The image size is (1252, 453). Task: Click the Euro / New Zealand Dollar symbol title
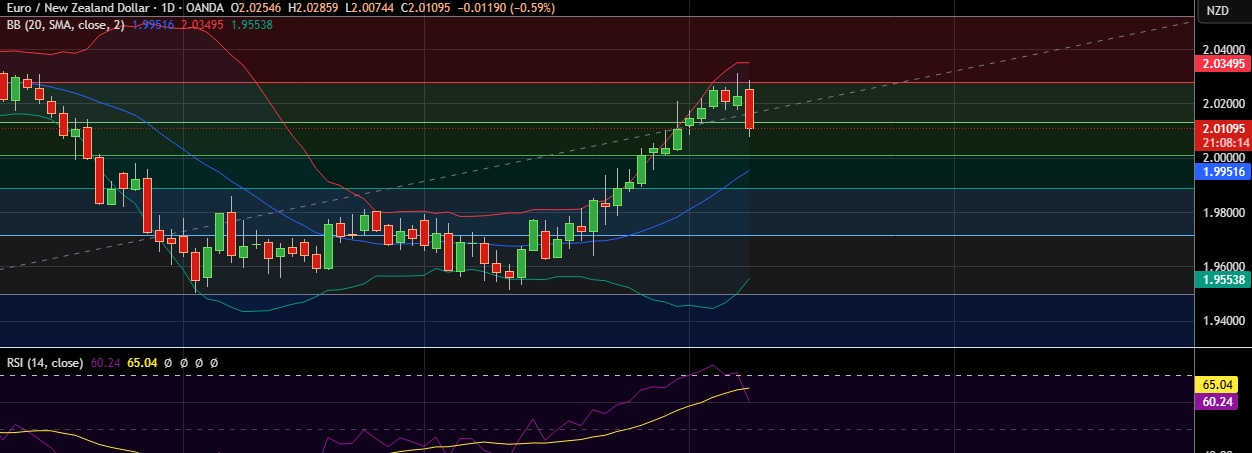(x=78, y=10)
